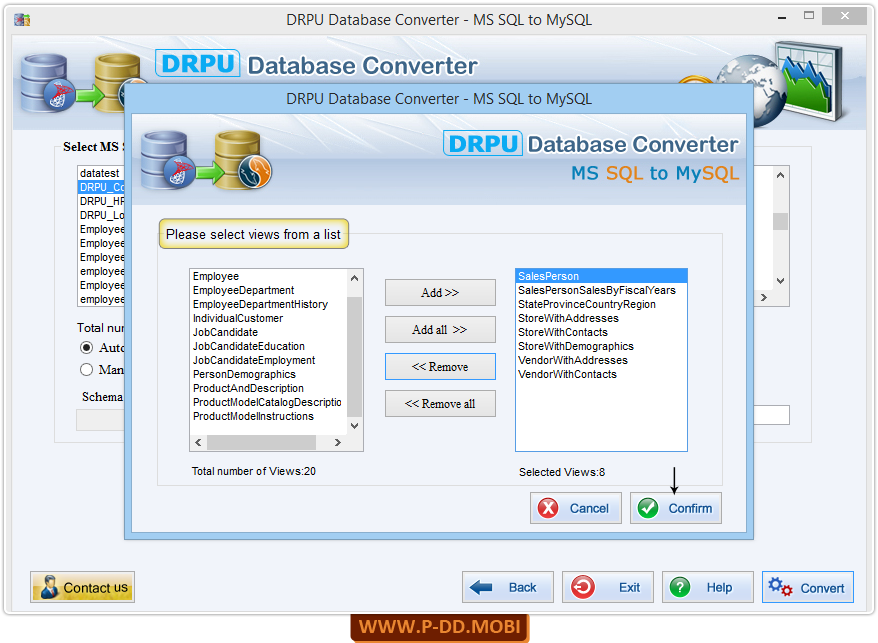This screenshot has width=878, height=643.
Task: Start conversion with Convert button
Action: tap(808, 587)
